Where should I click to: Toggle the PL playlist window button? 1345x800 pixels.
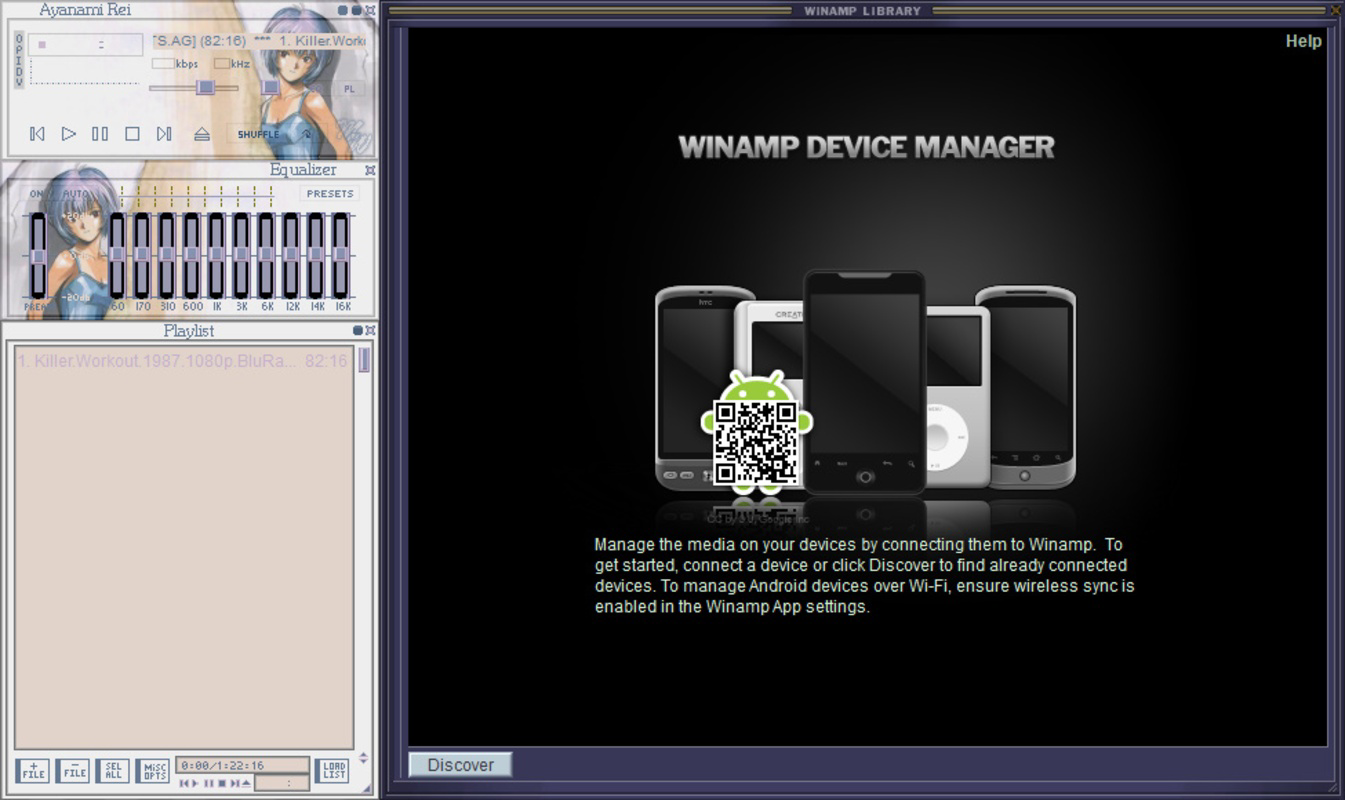click(349, 89)
